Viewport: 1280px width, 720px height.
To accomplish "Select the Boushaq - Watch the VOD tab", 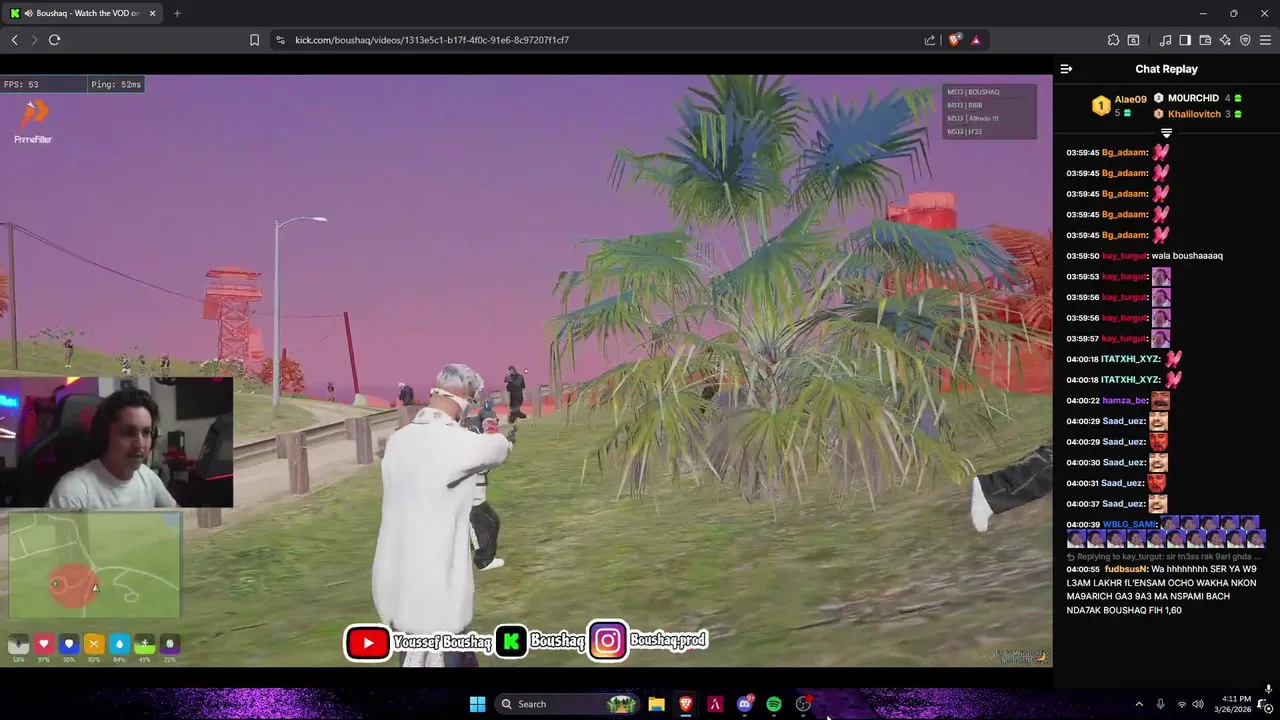I will point(82,13).
